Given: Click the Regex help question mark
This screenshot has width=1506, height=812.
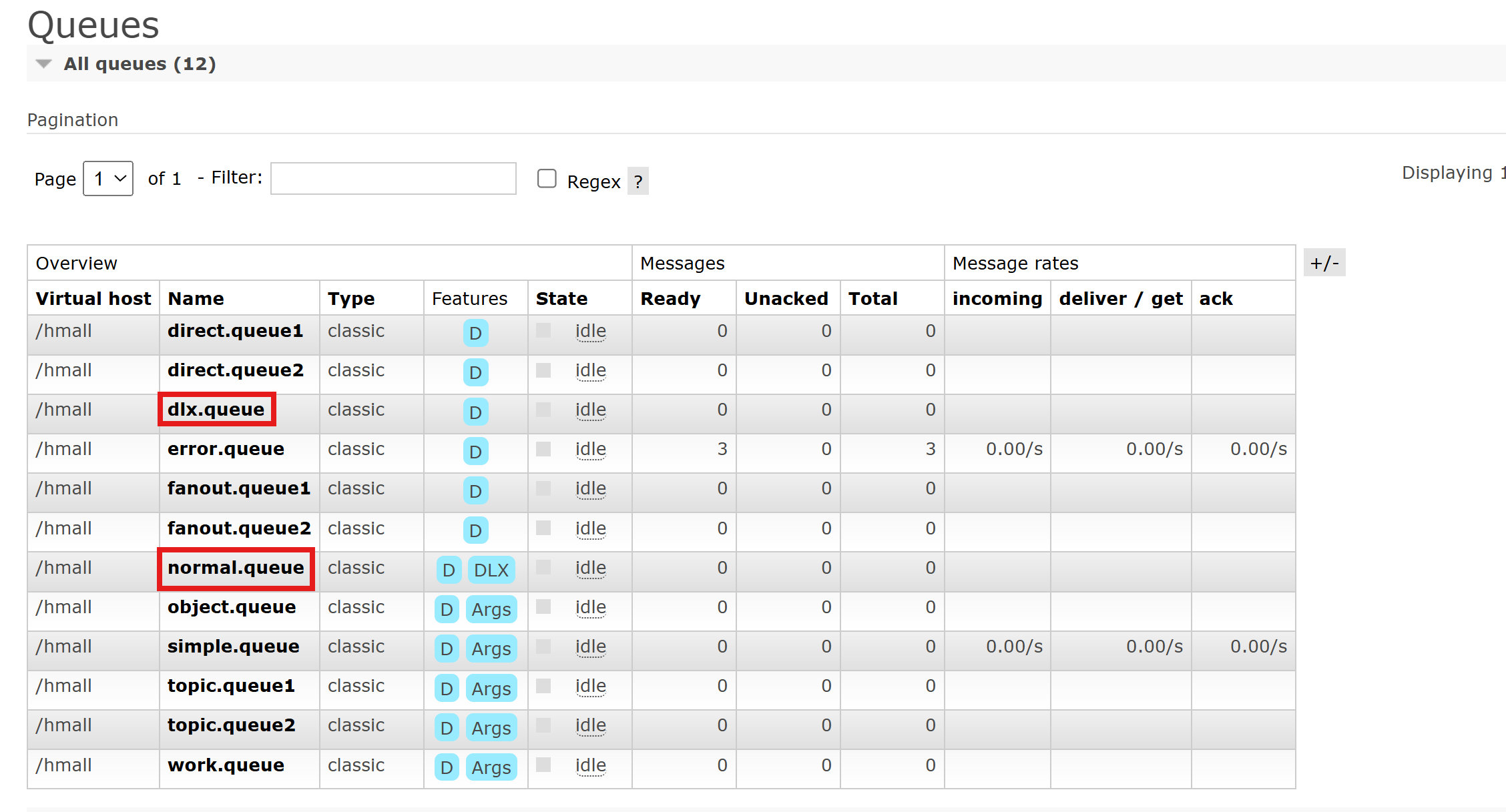Looking at the screenshot, I should tap(638, 181).
